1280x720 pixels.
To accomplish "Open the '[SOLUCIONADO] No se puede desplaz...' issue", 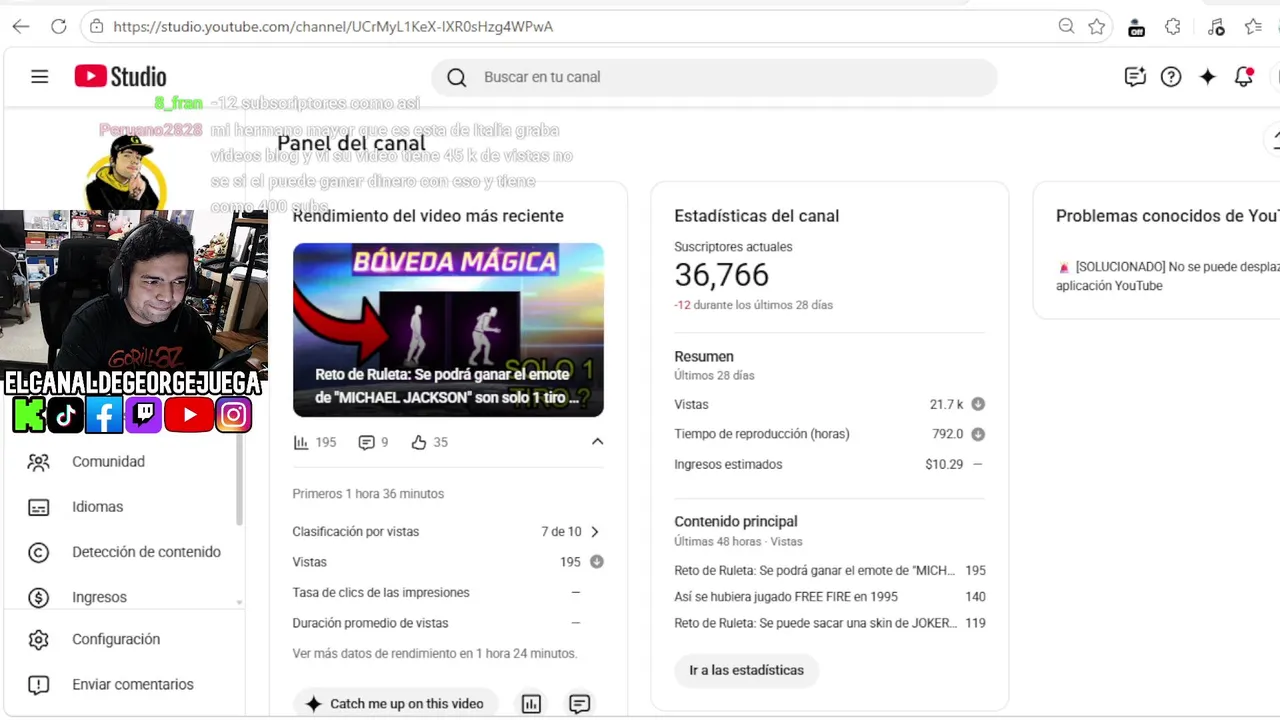I will point(1168,276).
